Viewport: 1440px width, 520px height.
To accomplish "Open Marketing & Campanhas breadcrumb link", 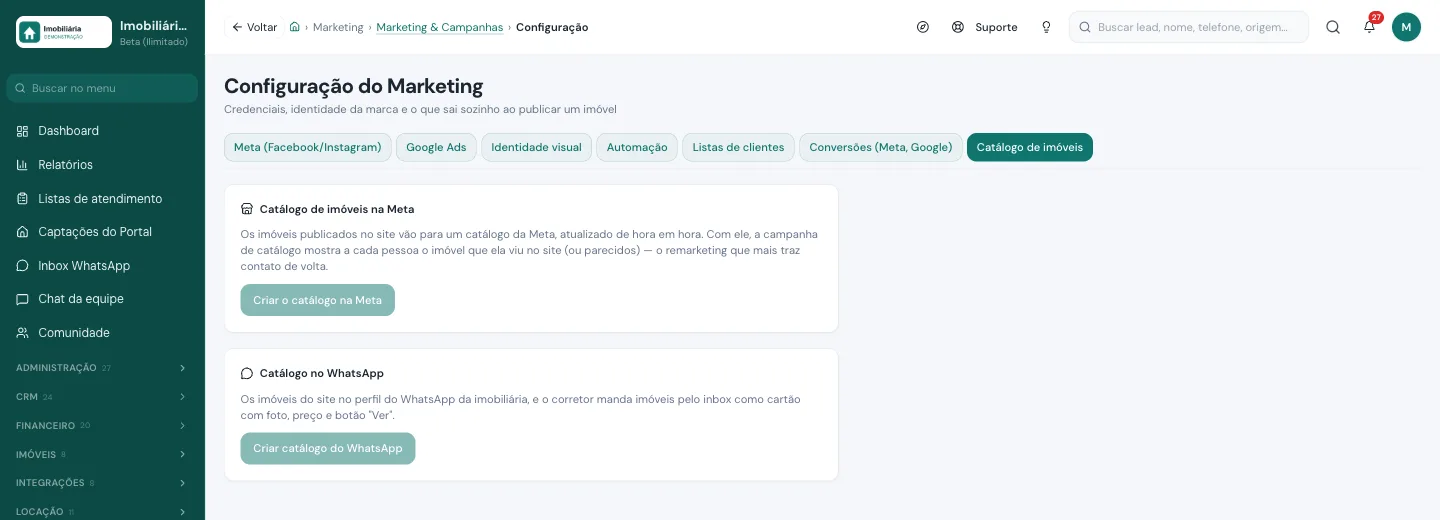I will pos(440,27).
